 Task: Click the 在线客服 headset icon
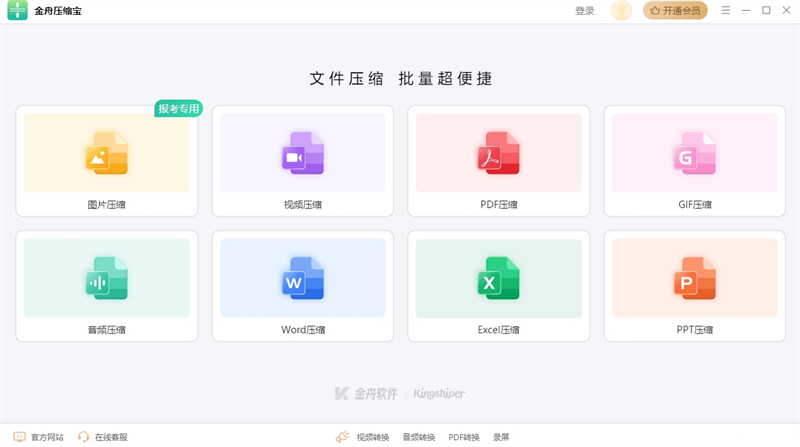pos(83,437)
